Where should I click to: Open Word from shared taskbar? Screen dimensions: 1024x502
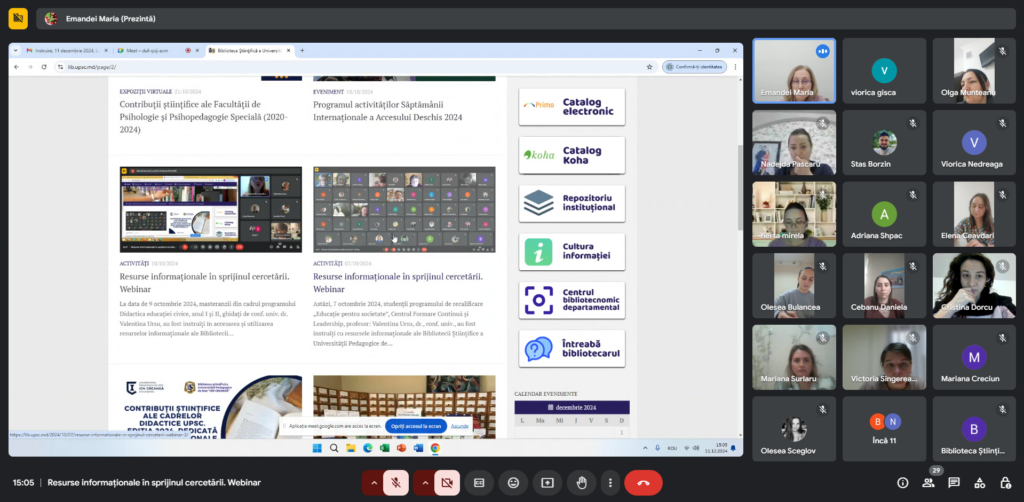coord(419,448)
